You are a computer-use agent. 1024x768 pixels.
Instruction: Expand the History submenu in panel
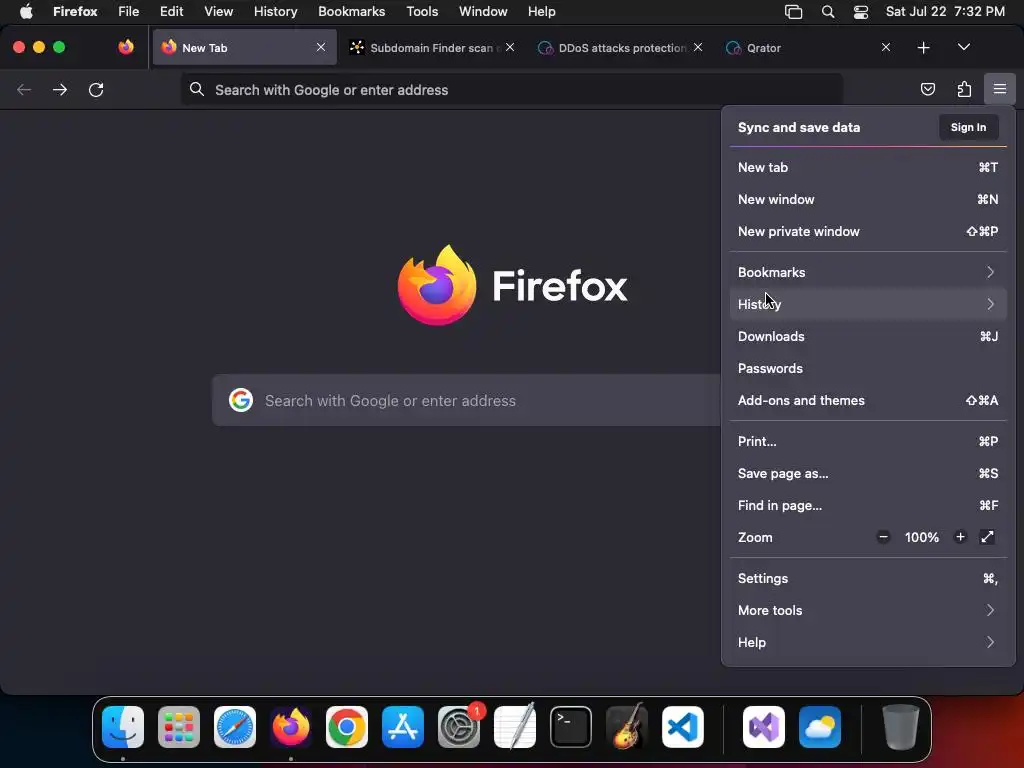(x=868, y=304)
